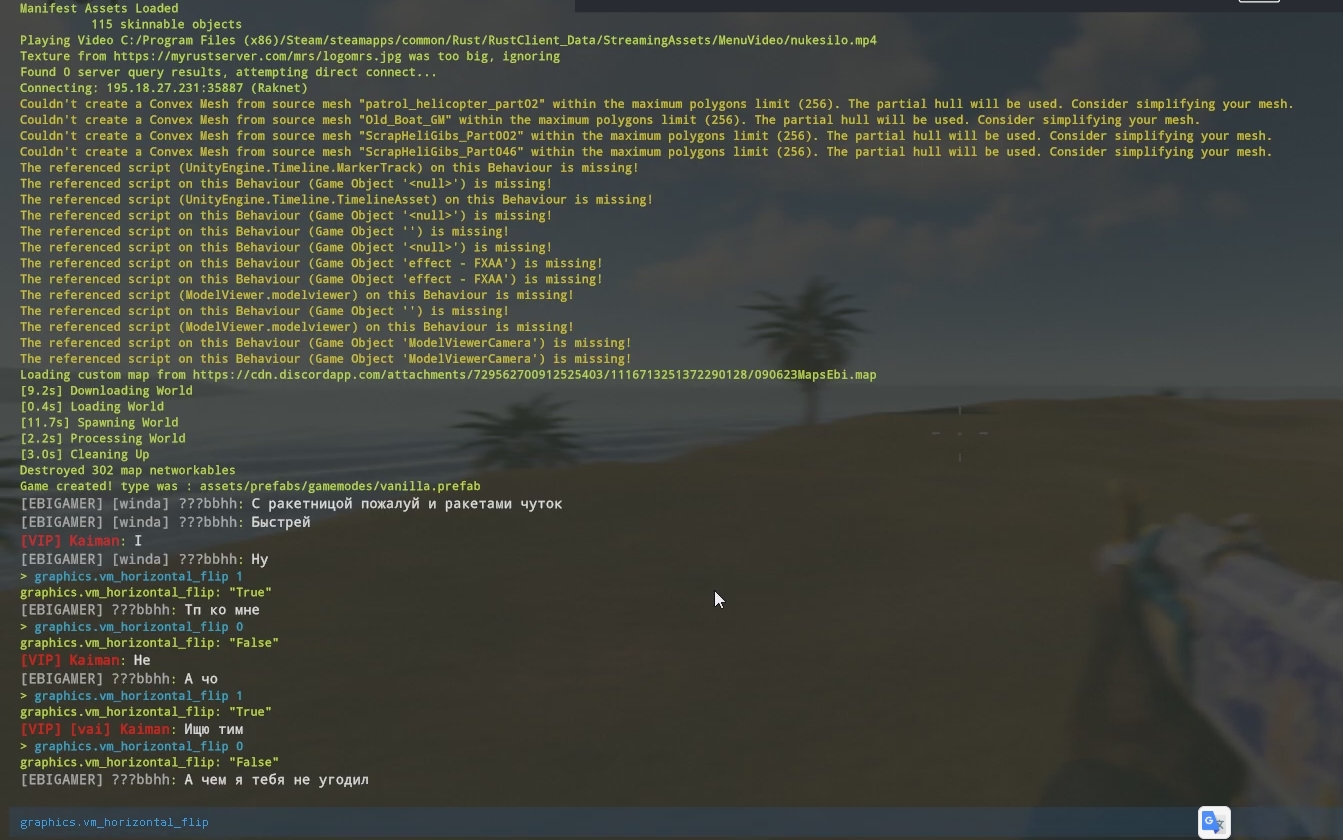The image size is (1343, 840).
Task: Select the '[9.2s] Downloading World' line
Action: click(x=106, y=391)
